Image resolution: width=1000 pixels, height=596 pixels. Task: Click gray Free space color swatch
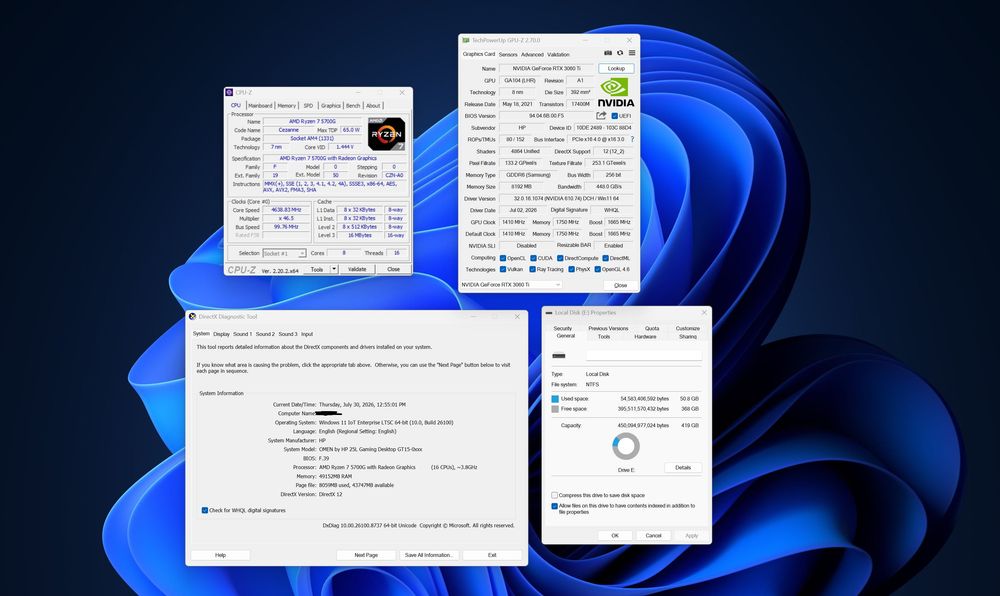(555, 409)
